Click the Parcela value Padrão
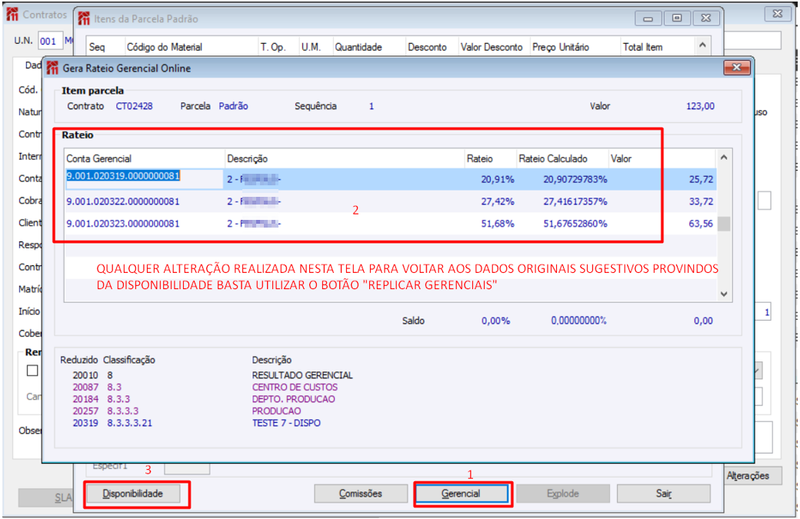 pos(233,106)
